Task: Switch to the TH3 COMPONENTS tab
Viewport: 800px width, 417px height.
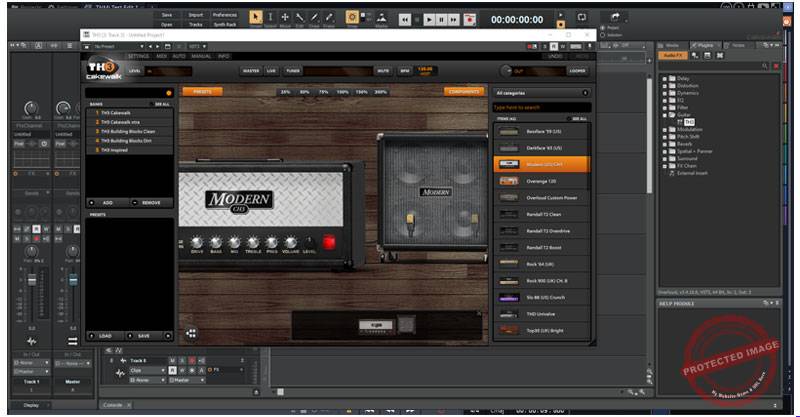Action: click(x=464, y=92)
